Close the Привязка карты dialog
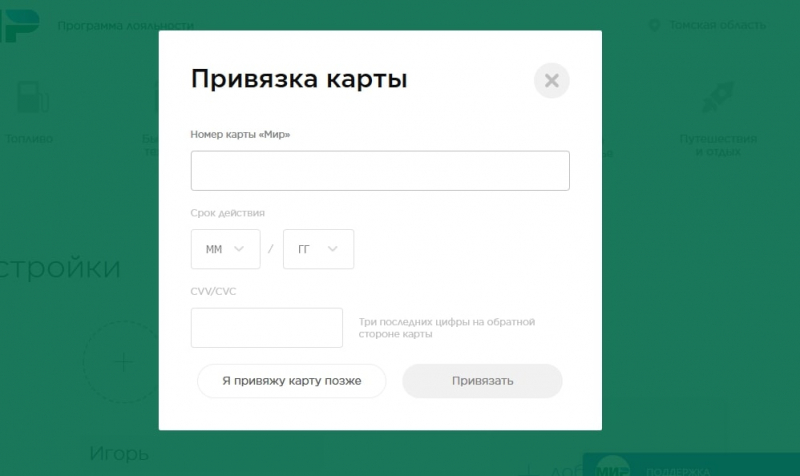Screen dimensions: 800x476 [x=552, y=81]
